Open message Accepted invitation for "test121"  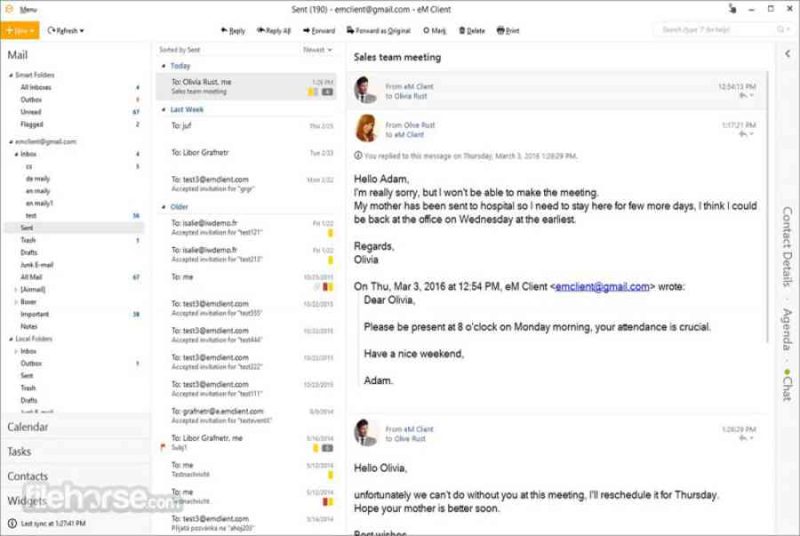point(246,227)
